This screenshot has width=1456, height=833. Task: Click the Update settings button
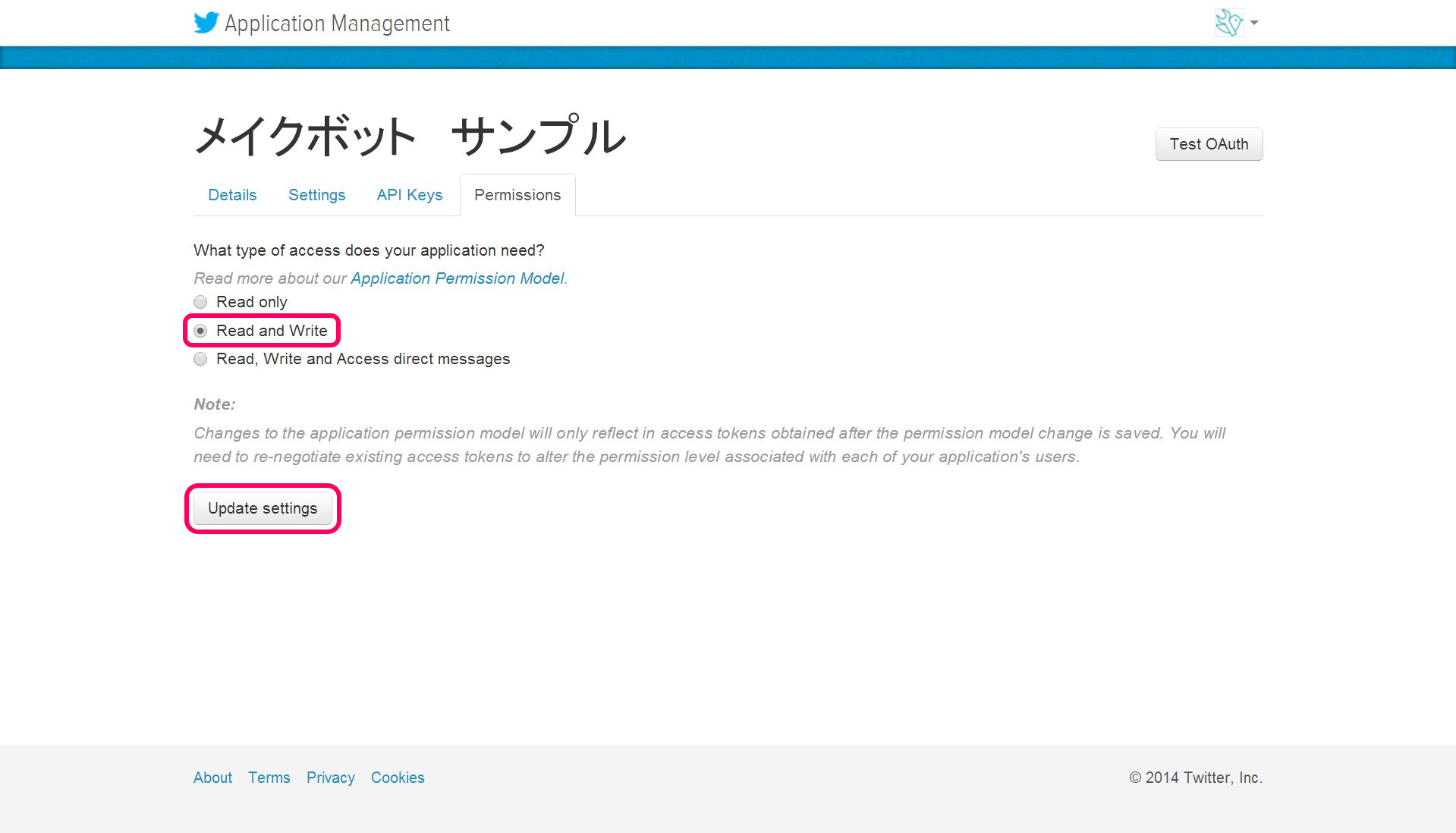[x=263, y=508]
